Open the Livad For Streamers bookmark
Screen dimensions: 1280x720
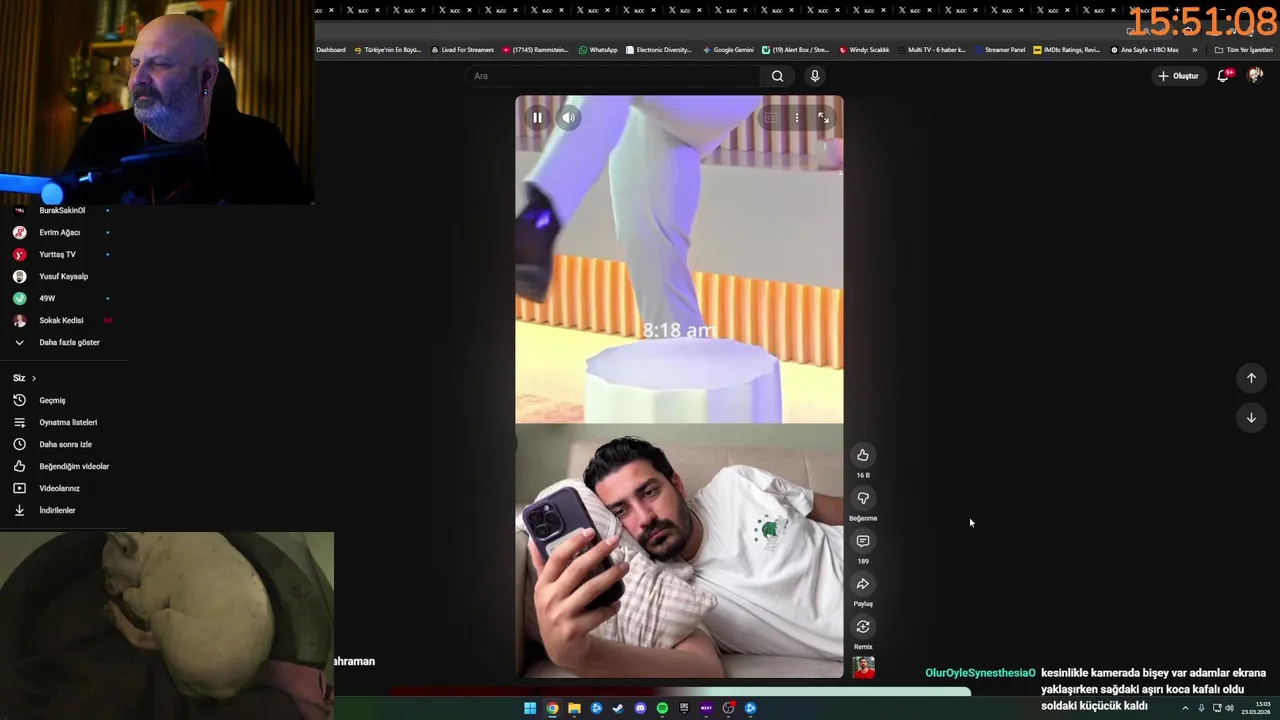coord(462,50)
